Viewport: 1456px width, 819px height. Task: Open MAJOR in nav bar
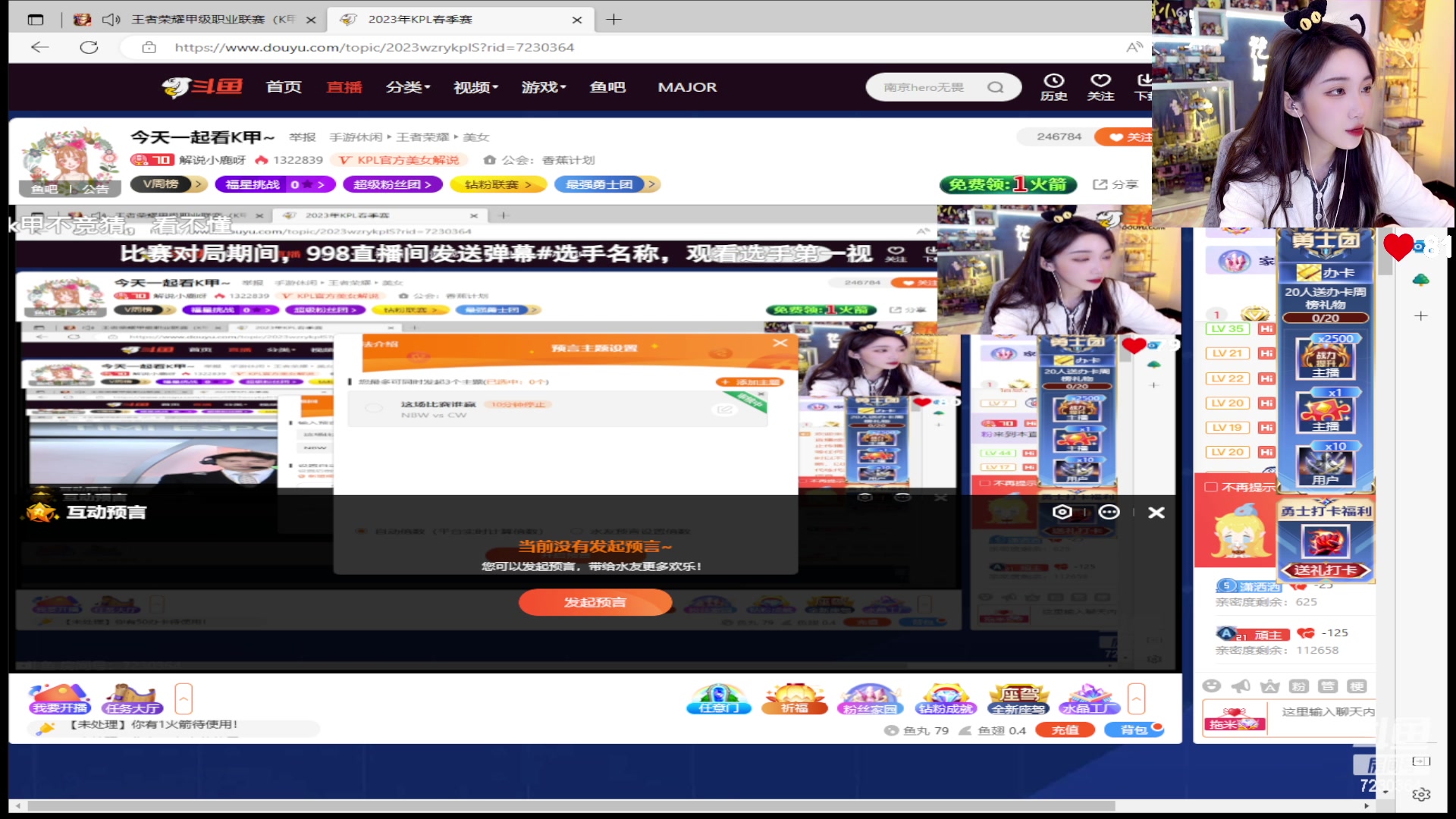coord(687,87)
